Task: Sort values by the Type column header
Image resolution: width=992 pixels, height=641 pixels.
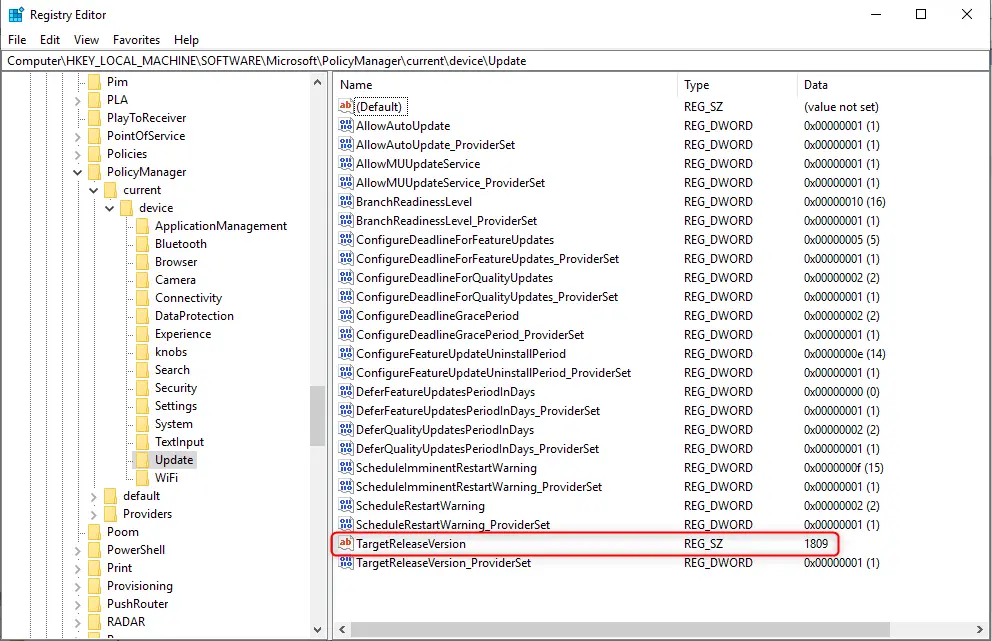Action: [x=738, y=85]
